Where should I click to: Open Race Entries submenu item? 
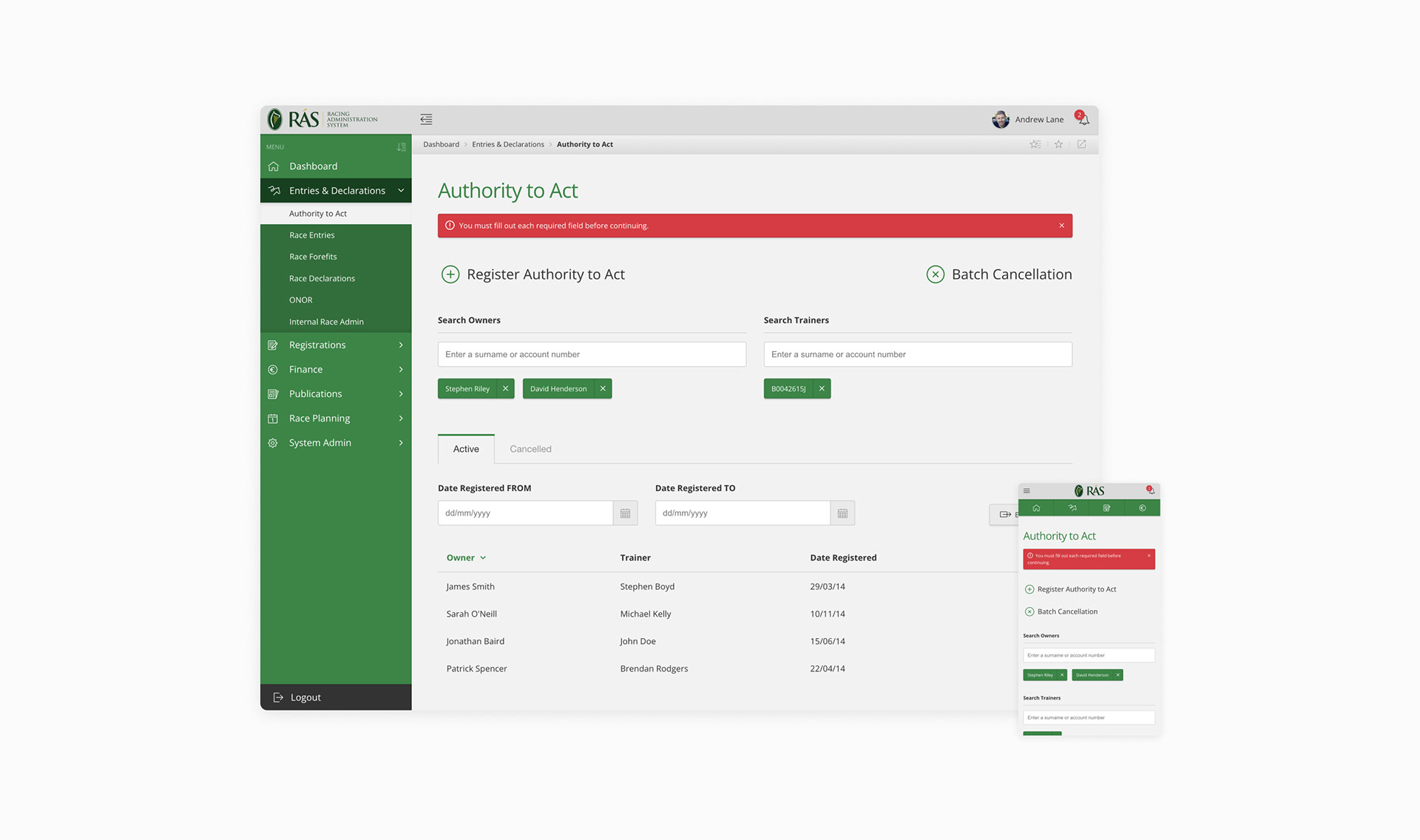pos(312,235)
